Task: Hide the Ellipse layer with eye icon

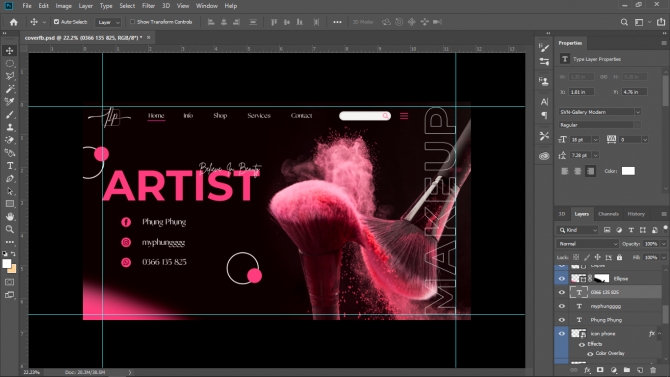Action: [x=561, y=279]
